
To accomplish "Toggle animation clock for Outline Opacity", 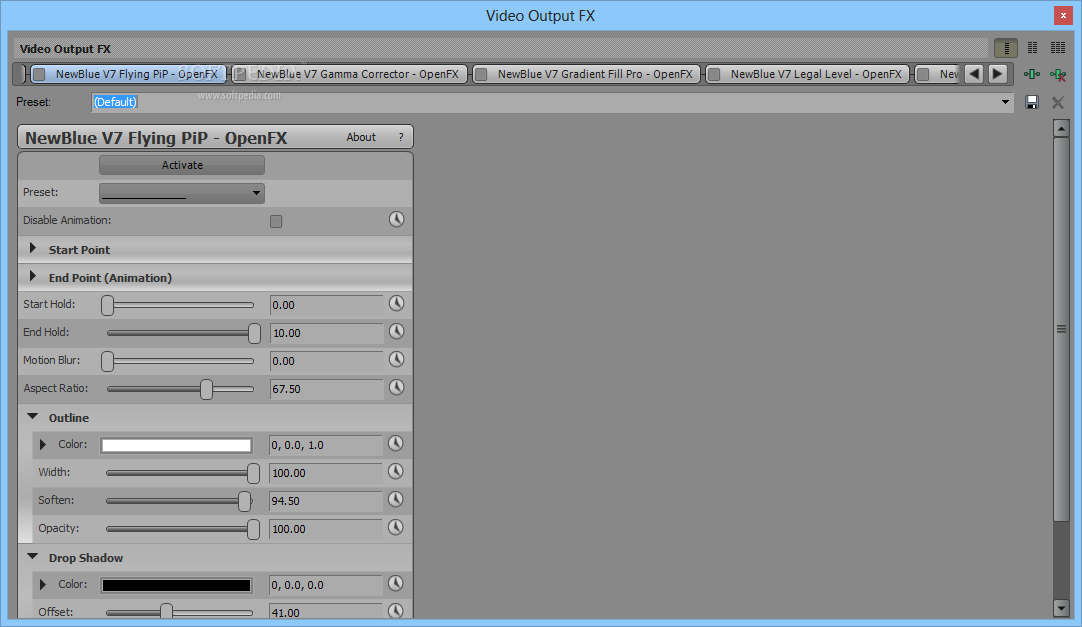I will [395, 527].
